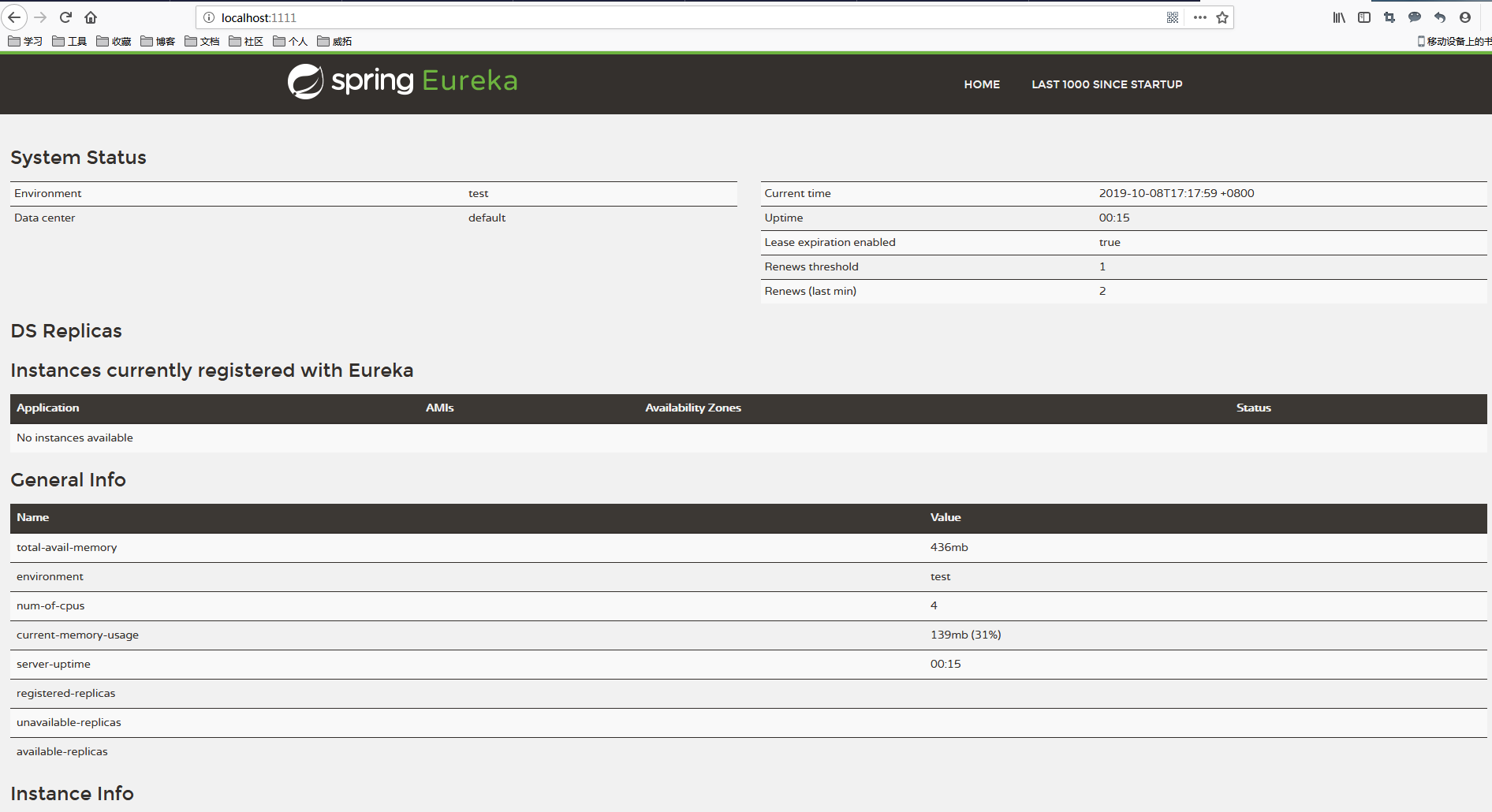The image size is (1492, 812).
Task: Open the QR code icon in address bar
Action: coord(1173,17)
